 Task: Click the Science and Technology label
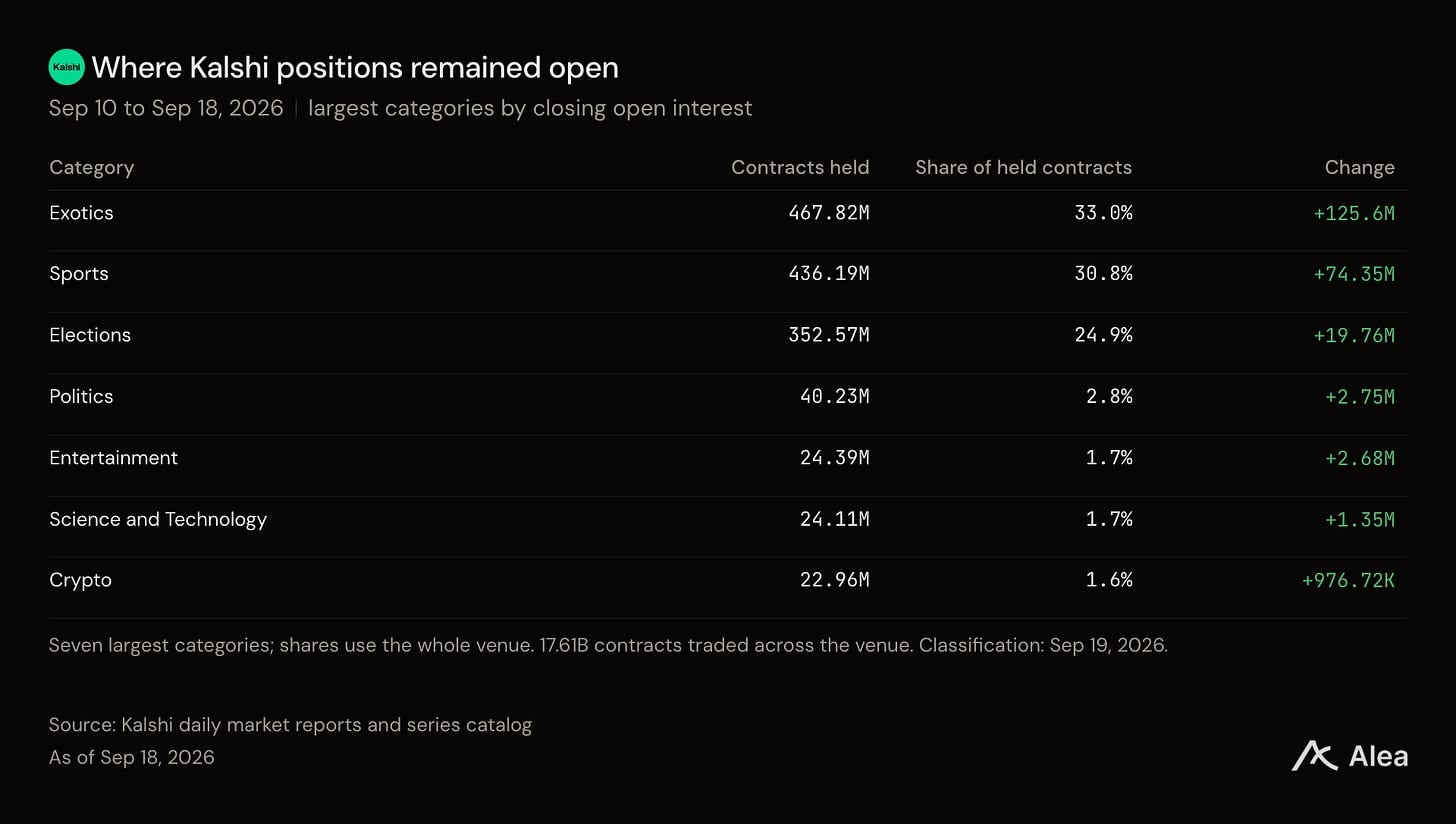tap(158, 519)
